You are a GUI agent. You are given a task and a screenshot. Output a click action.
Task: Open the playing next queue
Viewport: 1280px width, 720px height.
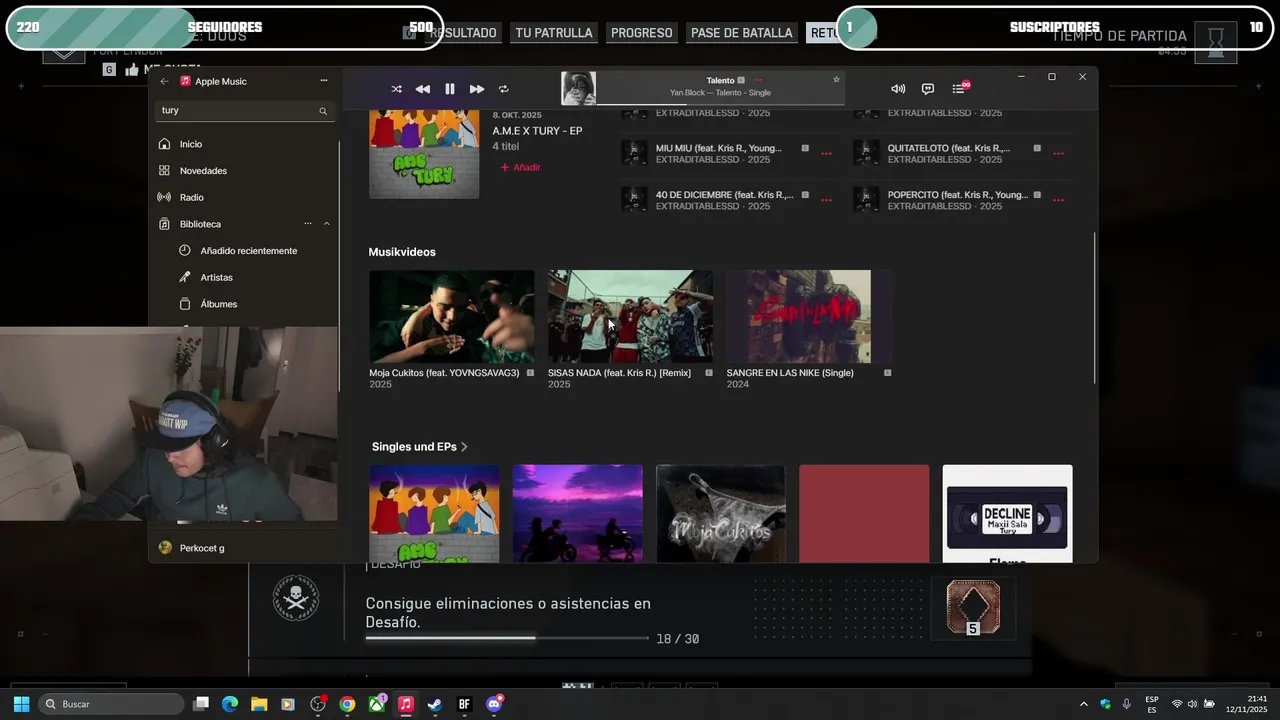coord(960,88)
